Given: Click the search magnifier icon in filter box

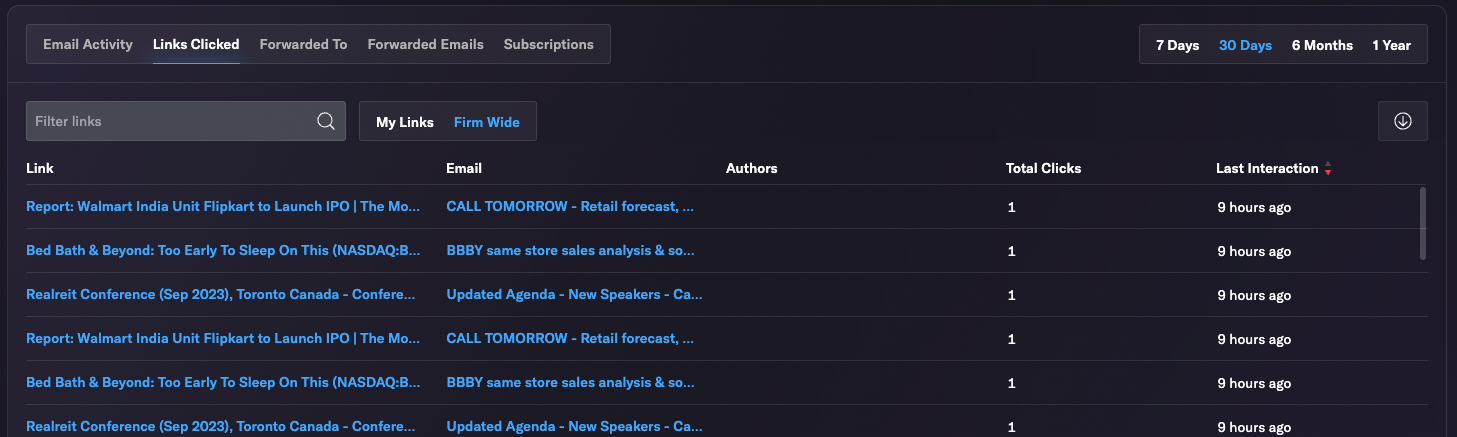Looking at the screenshot, I should (x=325, y=121).
